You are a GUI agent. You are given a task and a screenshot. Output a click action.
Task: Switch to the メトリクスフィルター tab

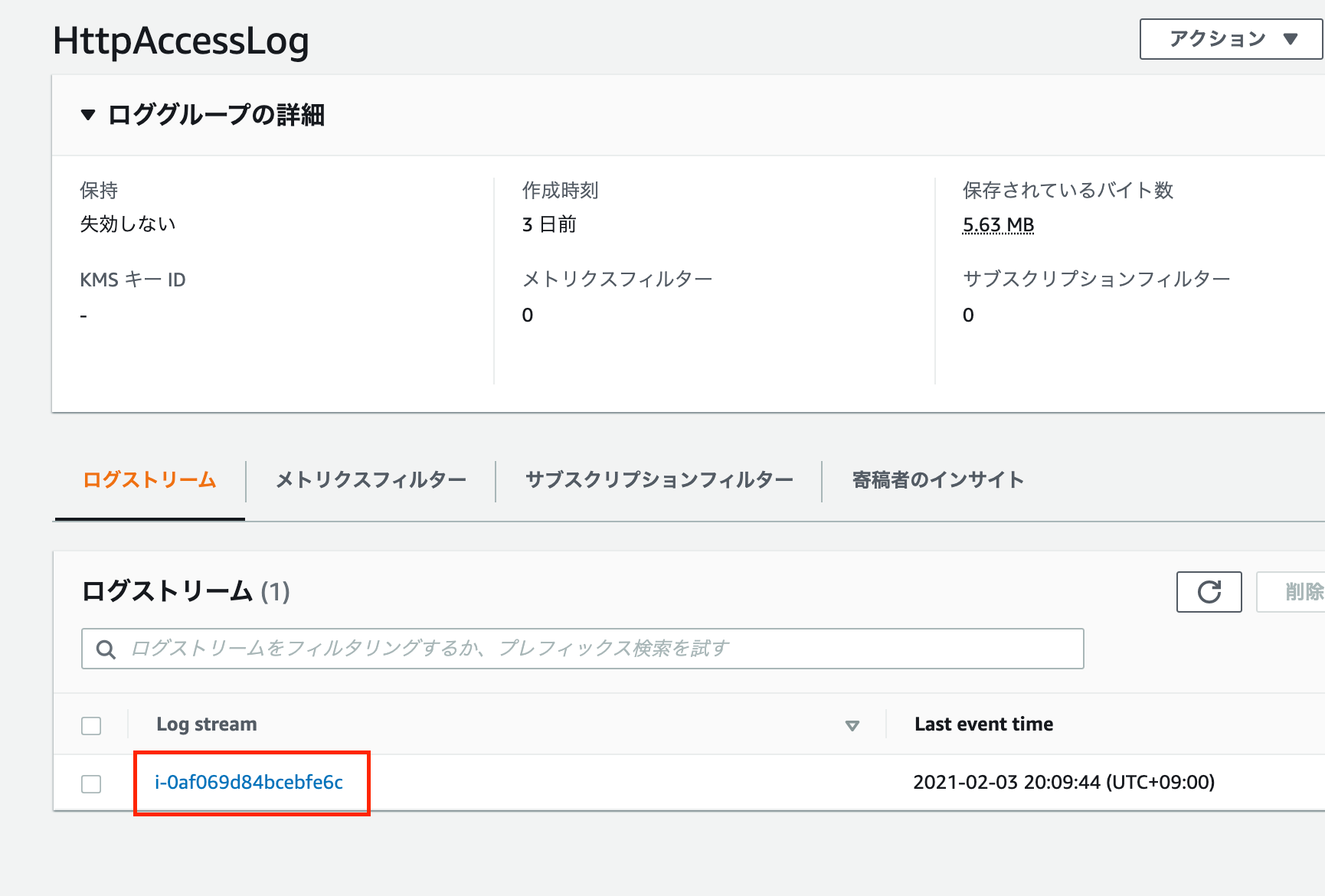click(370, 480)
